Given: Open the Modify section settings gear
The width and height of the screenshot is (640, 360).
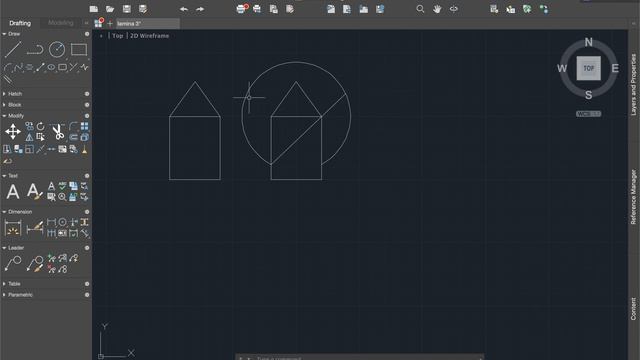Looking at the screenshot, I should click(87, 116).
